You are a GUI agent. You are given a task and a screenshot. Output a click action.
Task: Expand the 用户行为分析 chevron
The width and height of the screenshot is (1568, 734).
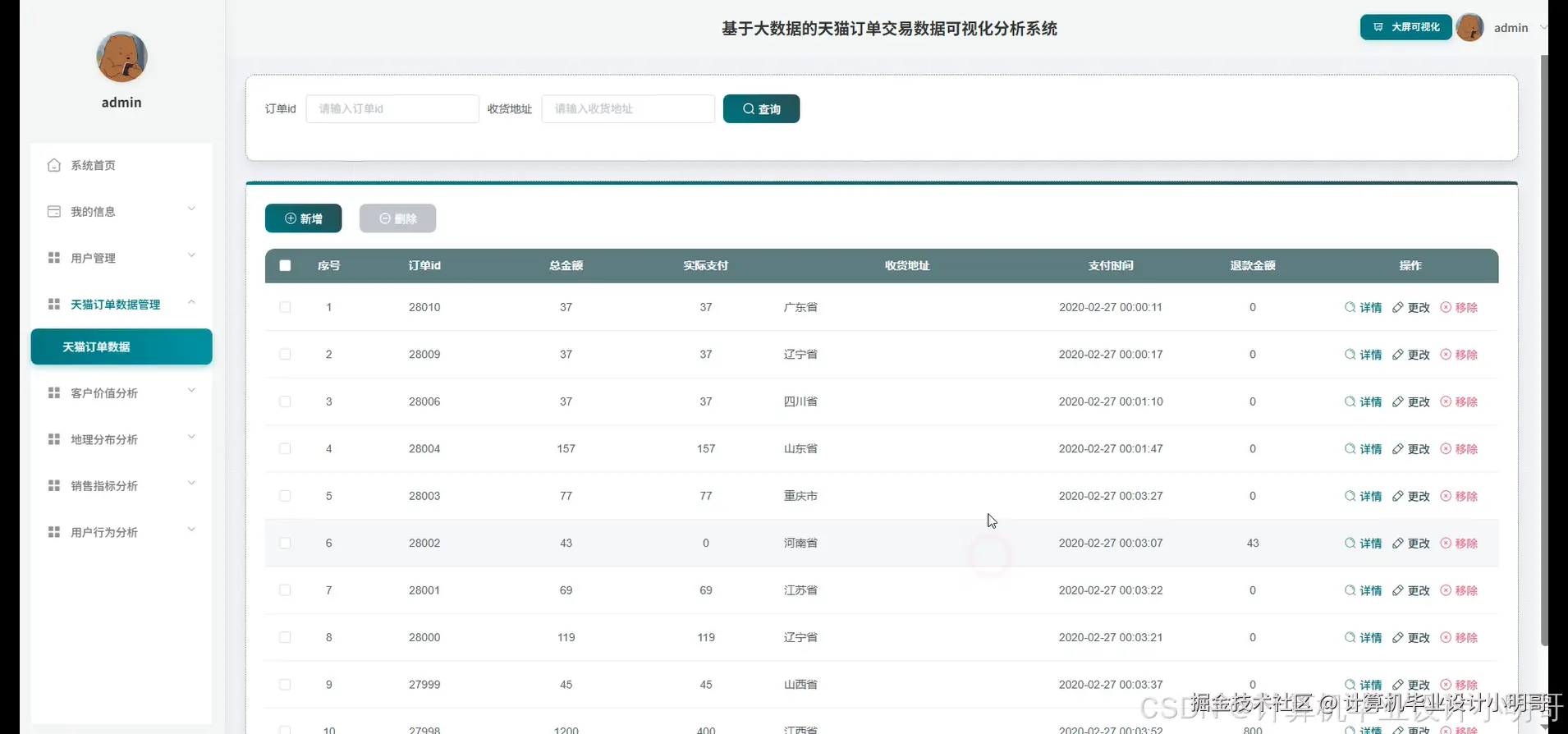point(191,530)
